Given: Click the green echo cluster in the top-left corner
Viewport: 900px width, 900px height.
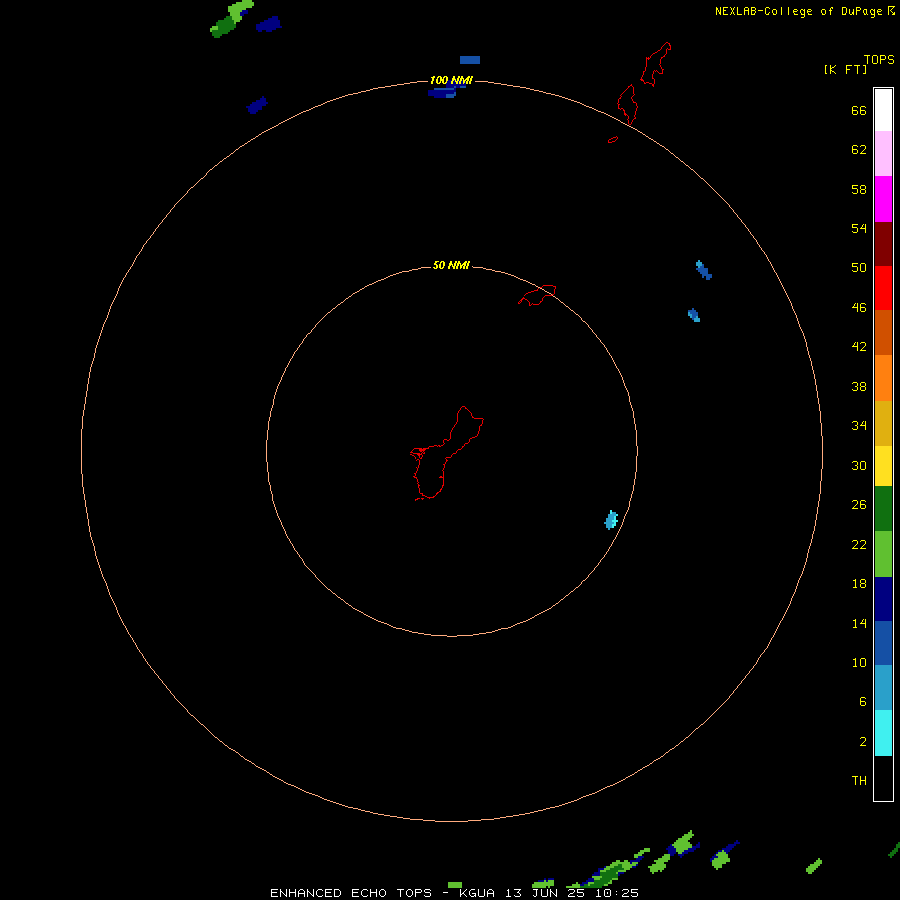Looking at the screenshot, I should 232,18.
